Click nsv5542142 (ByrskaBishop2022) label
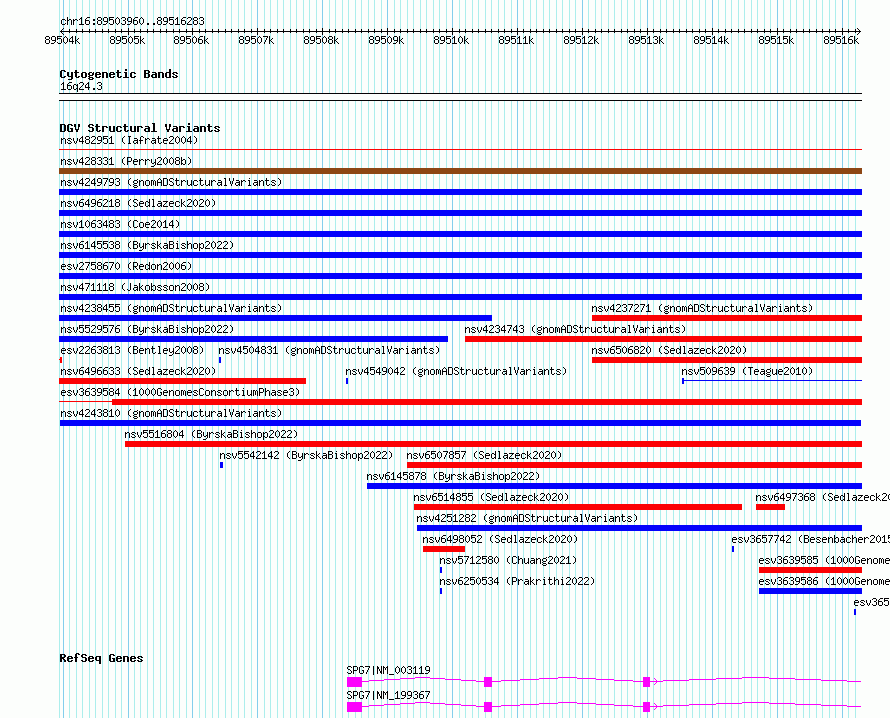 coord(306,455)
